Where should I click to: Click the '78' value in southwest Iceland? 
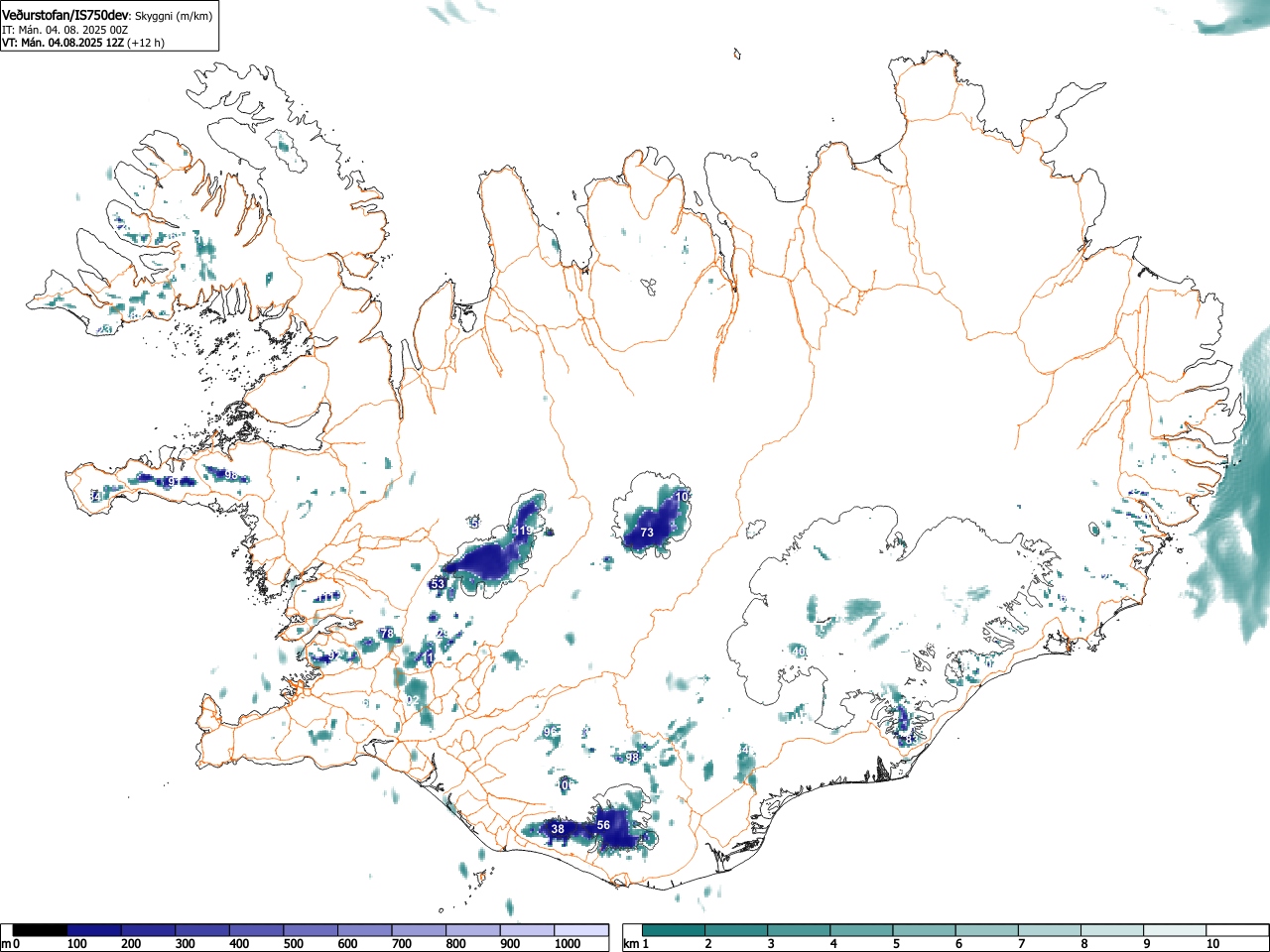tap(387, 633)
